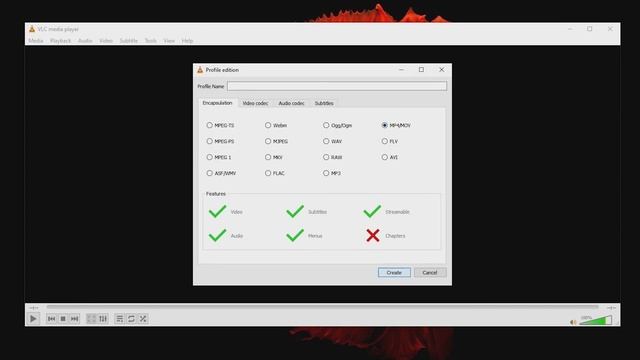Select Webm encapsulation option
This screenshot has height=360, width=640.
point(276,125)
